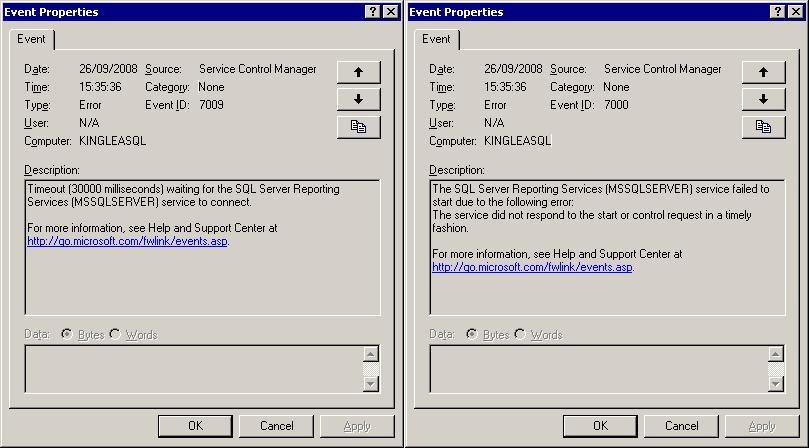809x448 pixels.
Task: Click Apply in Event ID 7009 dialog
Action: click(357, 426)
